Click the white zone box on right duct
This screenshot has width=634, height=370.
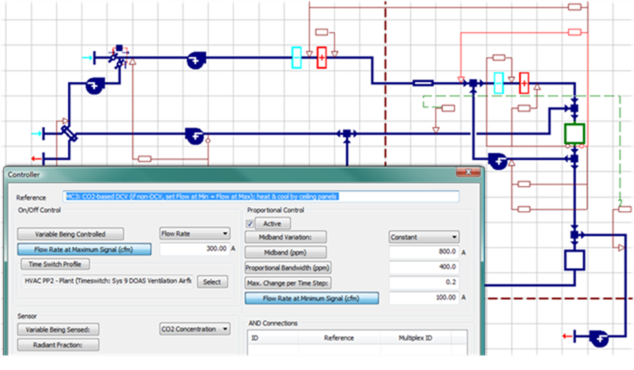point(575,260)
